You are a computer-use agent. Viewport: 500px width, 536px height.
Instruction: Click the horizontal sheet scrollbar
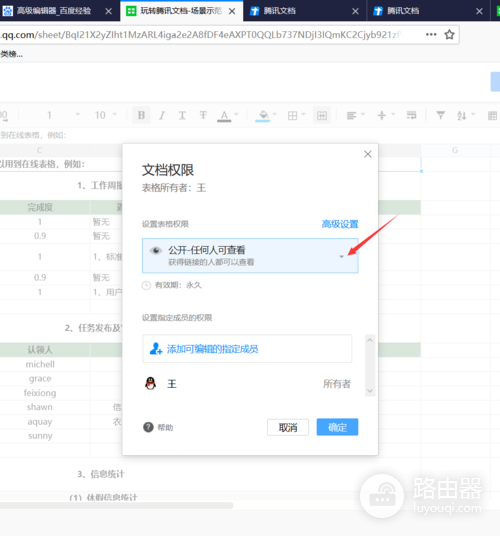116,505
